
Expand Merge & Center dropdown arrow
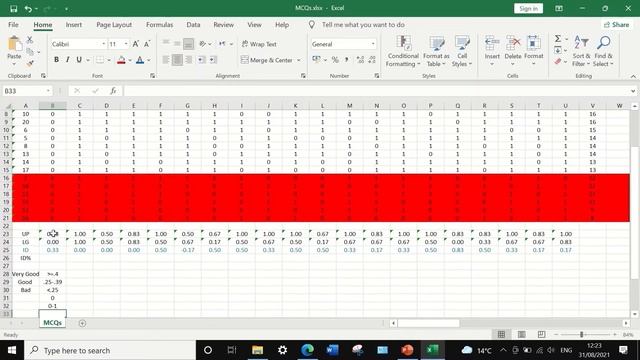click(299, 60)
